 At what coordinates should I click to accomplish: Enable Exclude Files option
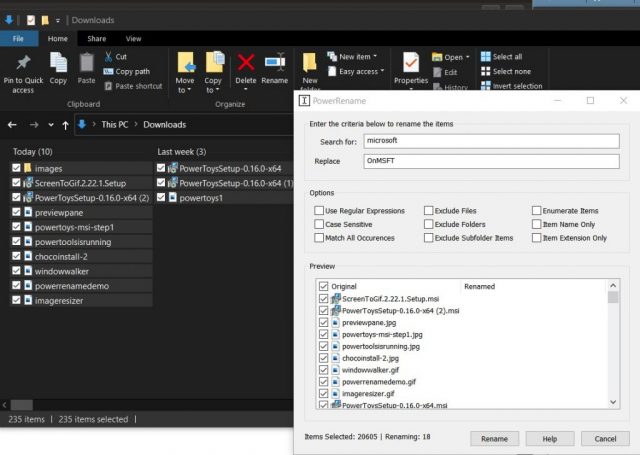pos(429,211)
